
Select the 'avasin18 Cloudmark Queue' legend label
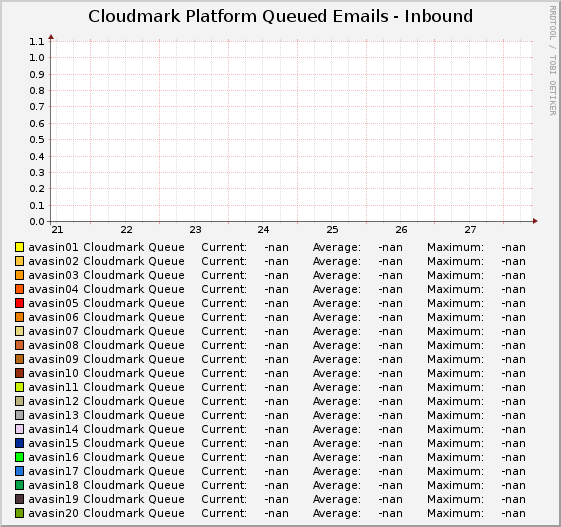106,485
